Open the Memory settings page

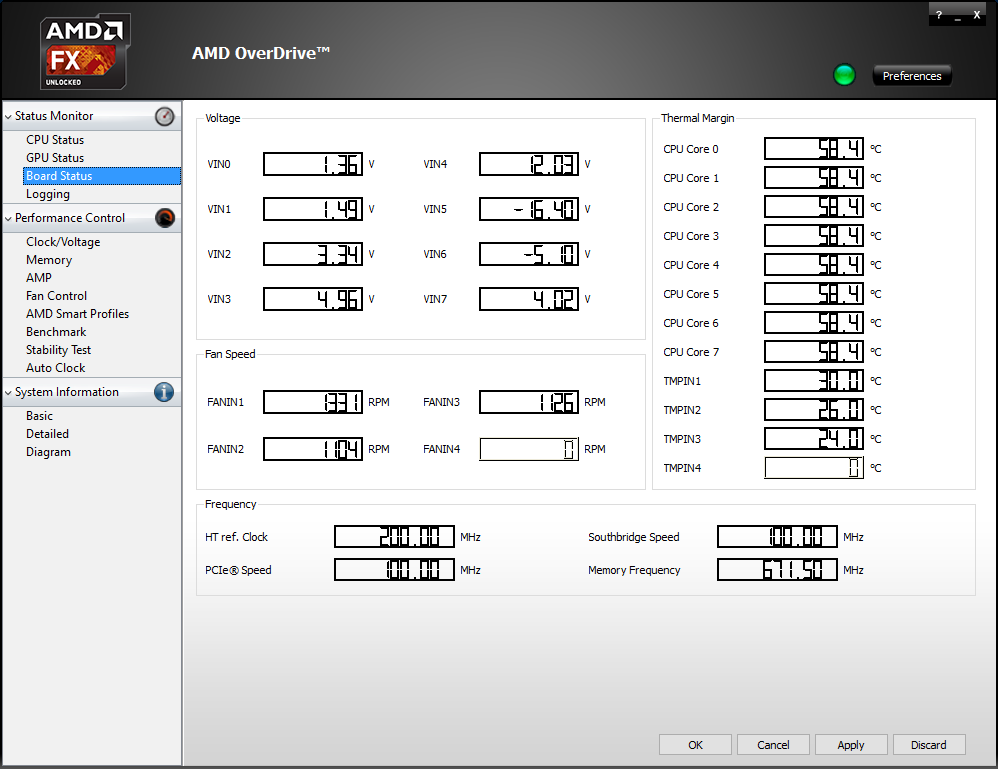[x=49, y=260]
